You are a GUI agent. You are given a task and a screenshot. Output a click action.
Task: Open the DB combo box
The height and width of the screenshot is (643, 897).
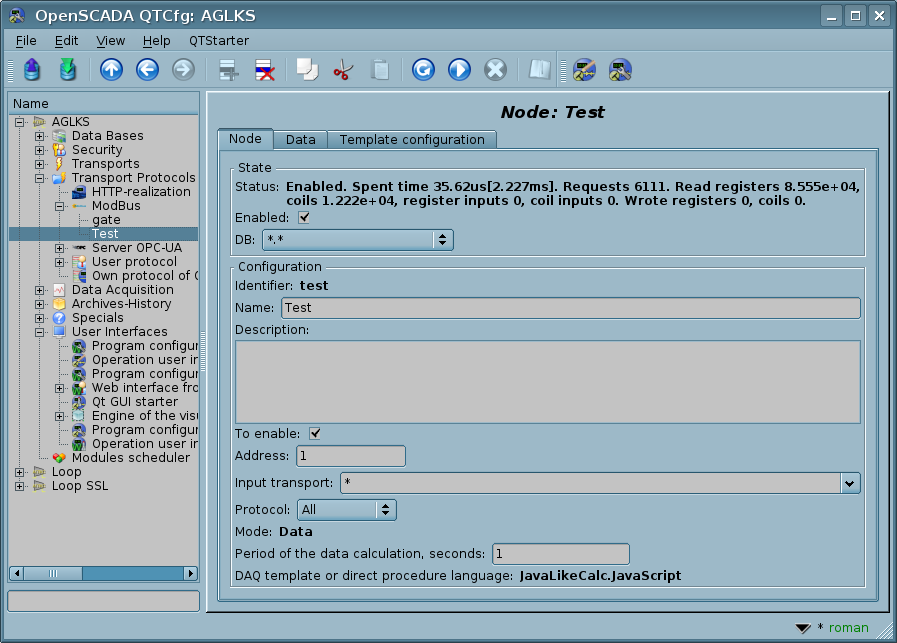click(x=358, y=240)
